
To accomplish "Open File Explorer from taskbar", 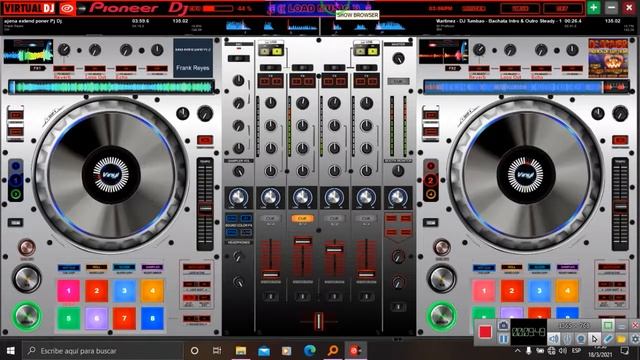I will [x=241, y=351].
